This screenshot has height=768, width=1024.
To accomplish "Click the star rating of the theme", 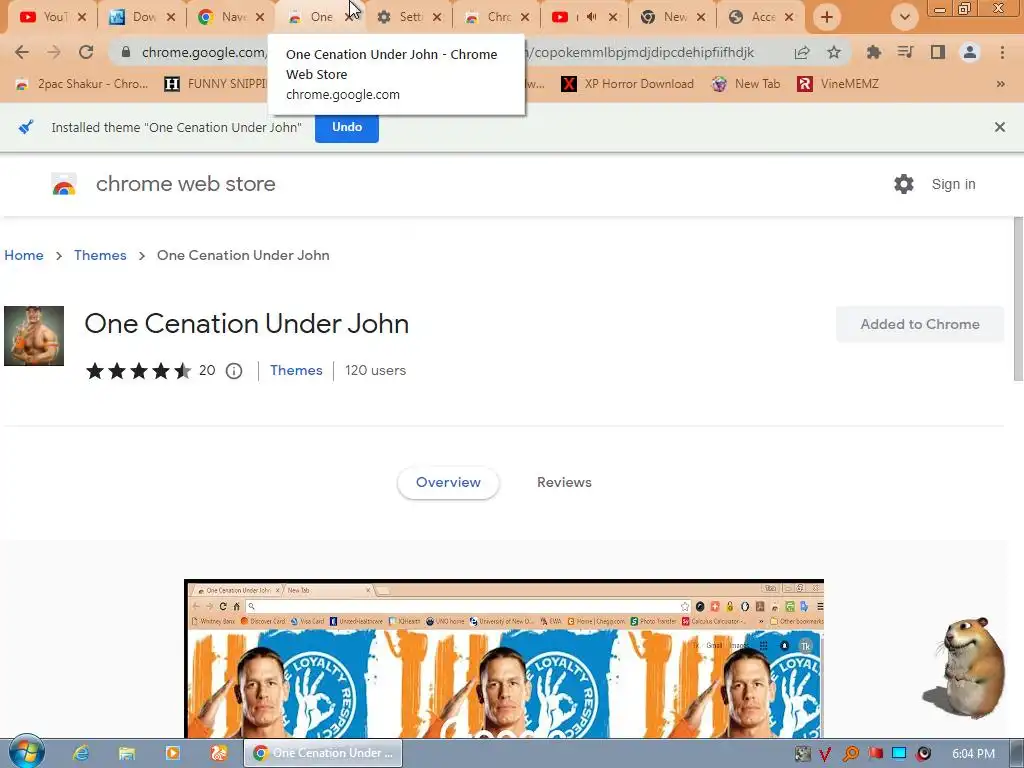I will [138, 371].
